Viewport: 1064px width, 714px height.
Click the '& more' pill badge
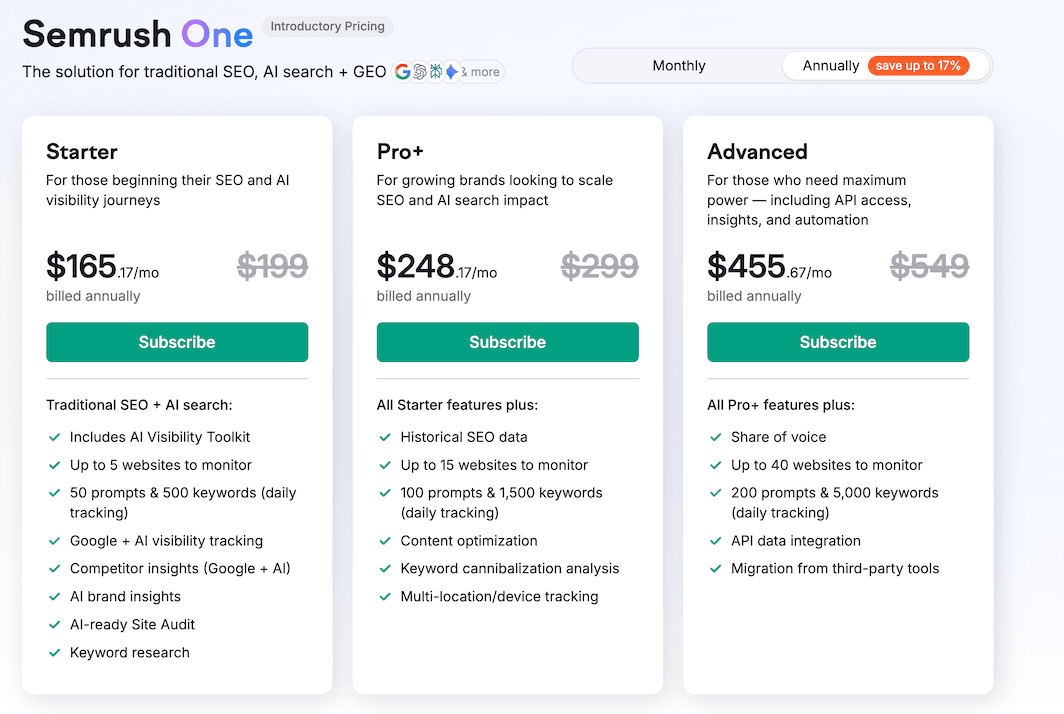tap(482, 72)
